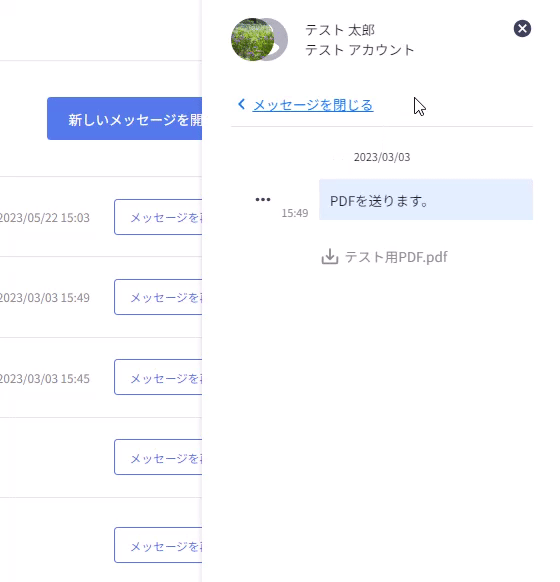Click the 15:49 message timestamp

pos(295,213)
